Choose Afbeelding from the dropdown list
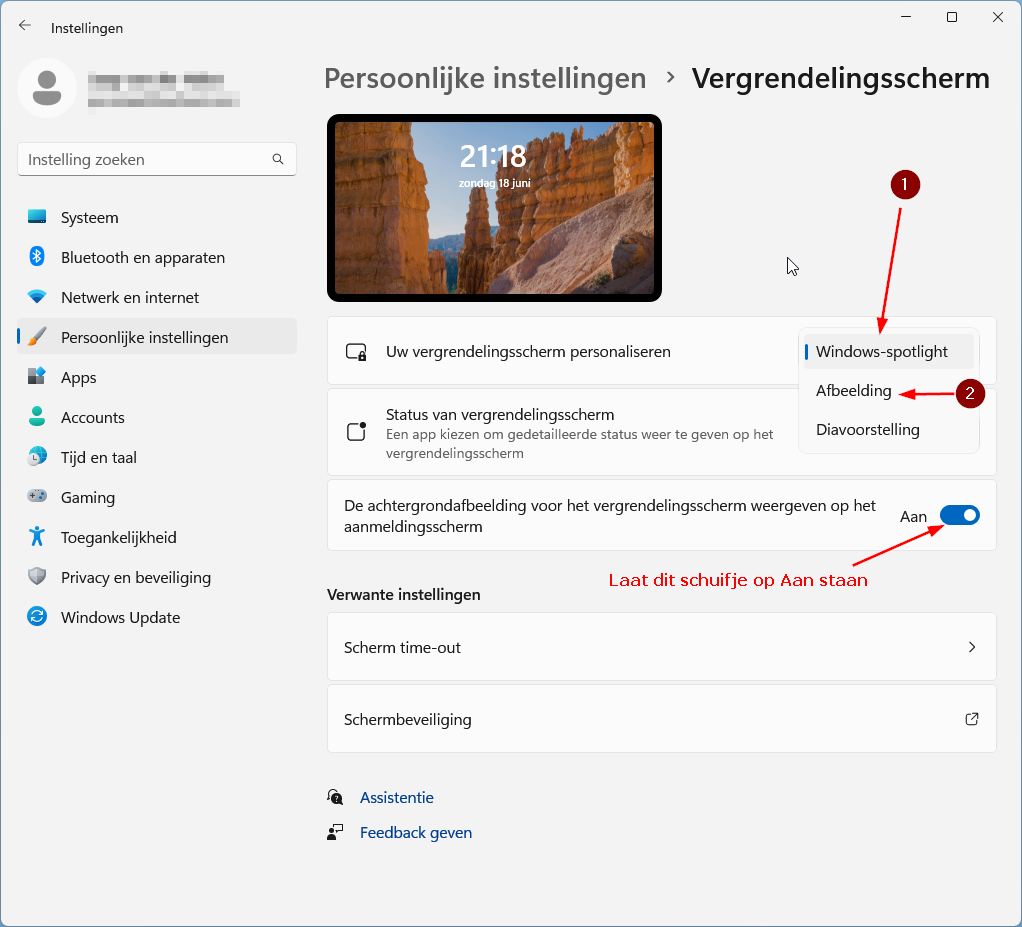The image size is (1022, 927). click(x=853, y=391)
